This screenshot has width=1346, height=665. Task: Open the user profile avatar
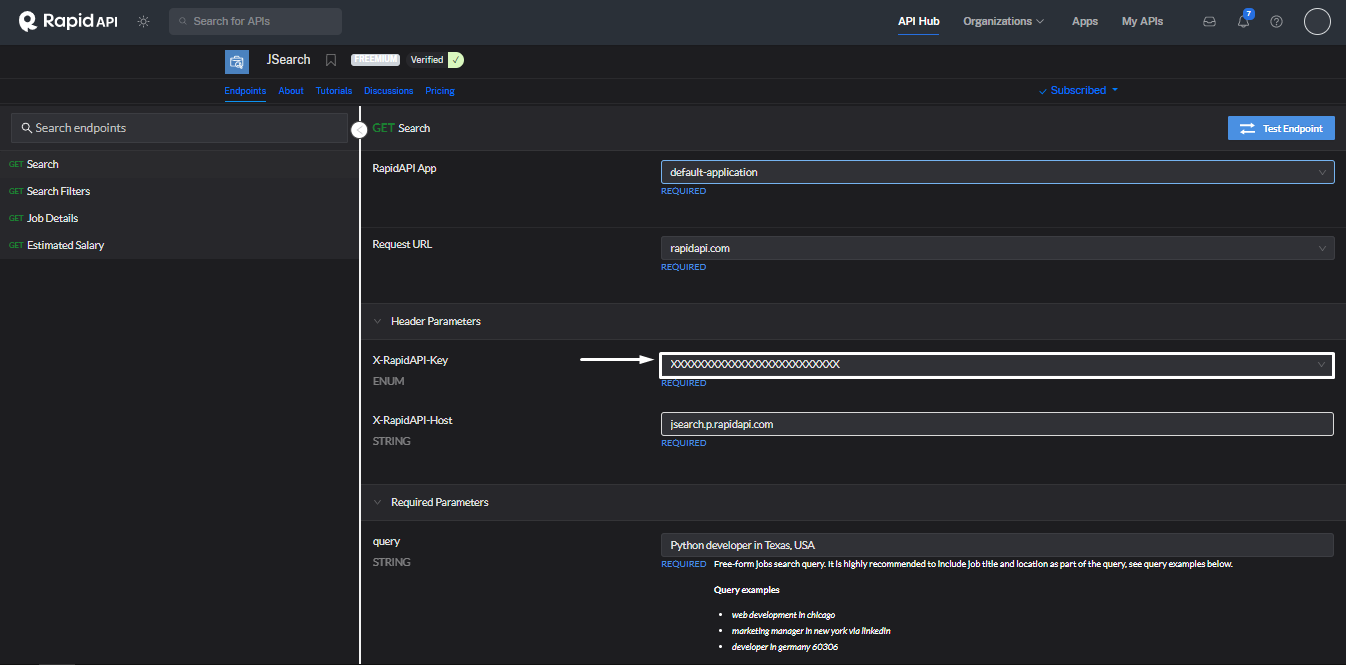point(1317,21)
